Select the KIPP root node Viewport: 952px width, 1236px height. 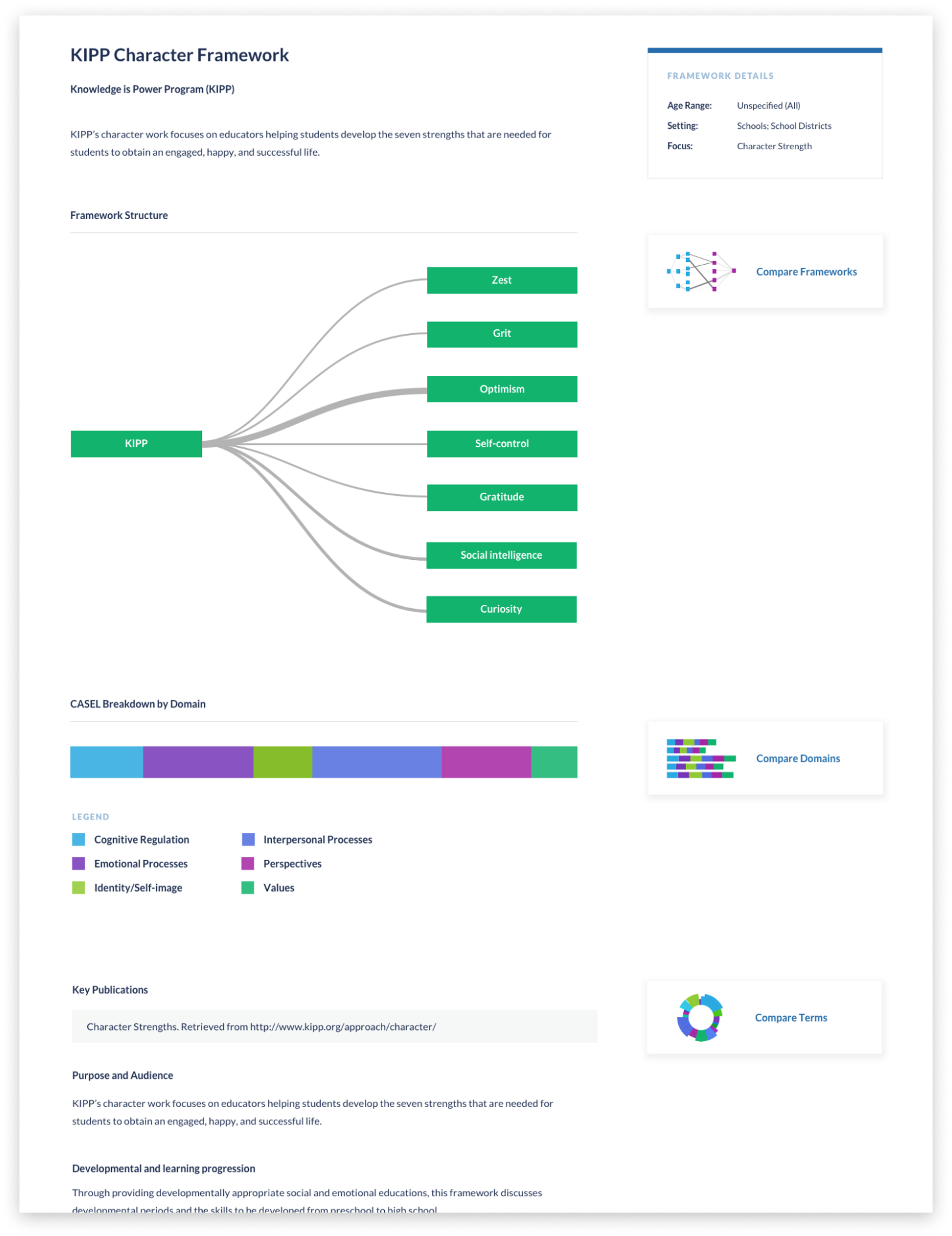pyautogui.click(x=136, y=444)
